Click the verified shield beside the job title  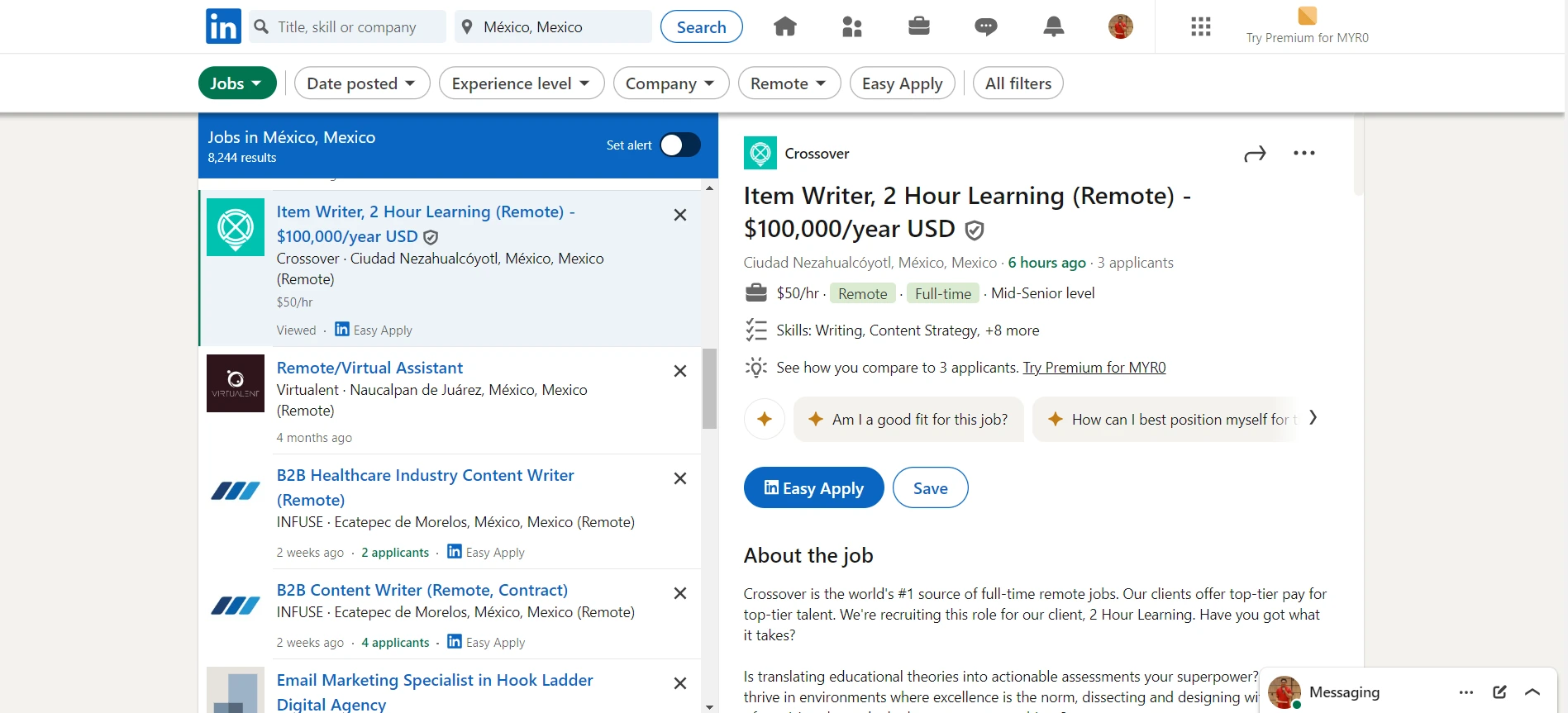[975, 230]
